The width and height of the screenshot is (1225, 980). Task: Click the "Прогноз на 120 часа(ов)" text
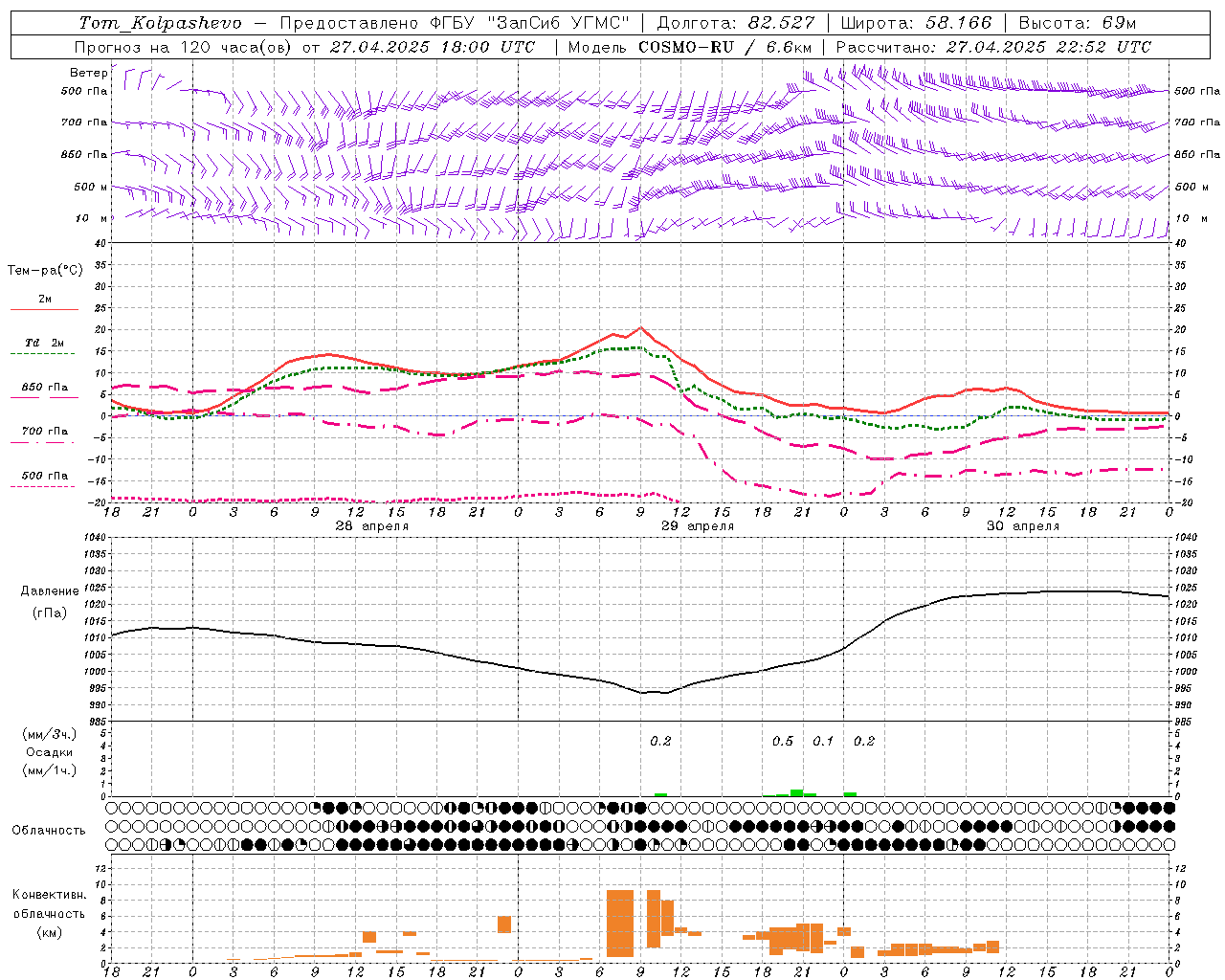184,47
